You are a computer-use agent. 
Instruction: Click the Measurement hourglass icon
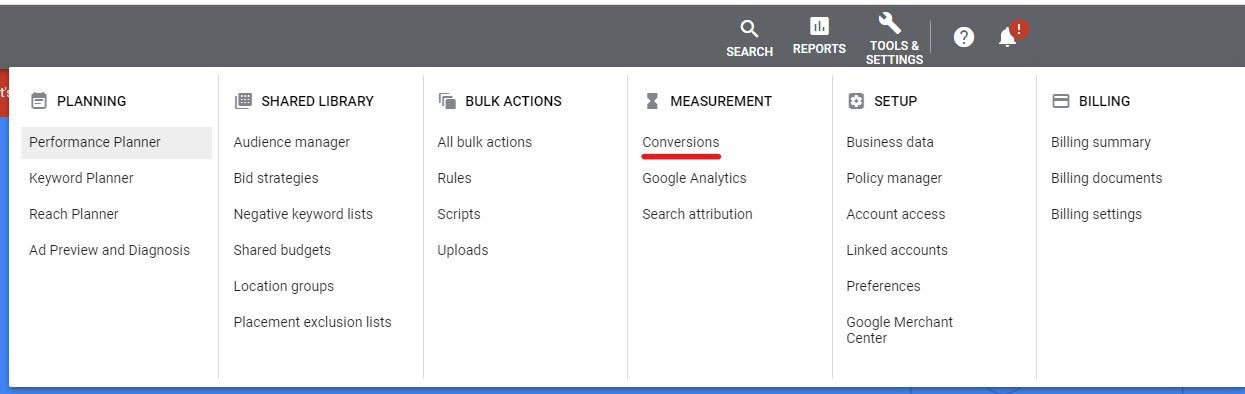click(x=652, y=101)
